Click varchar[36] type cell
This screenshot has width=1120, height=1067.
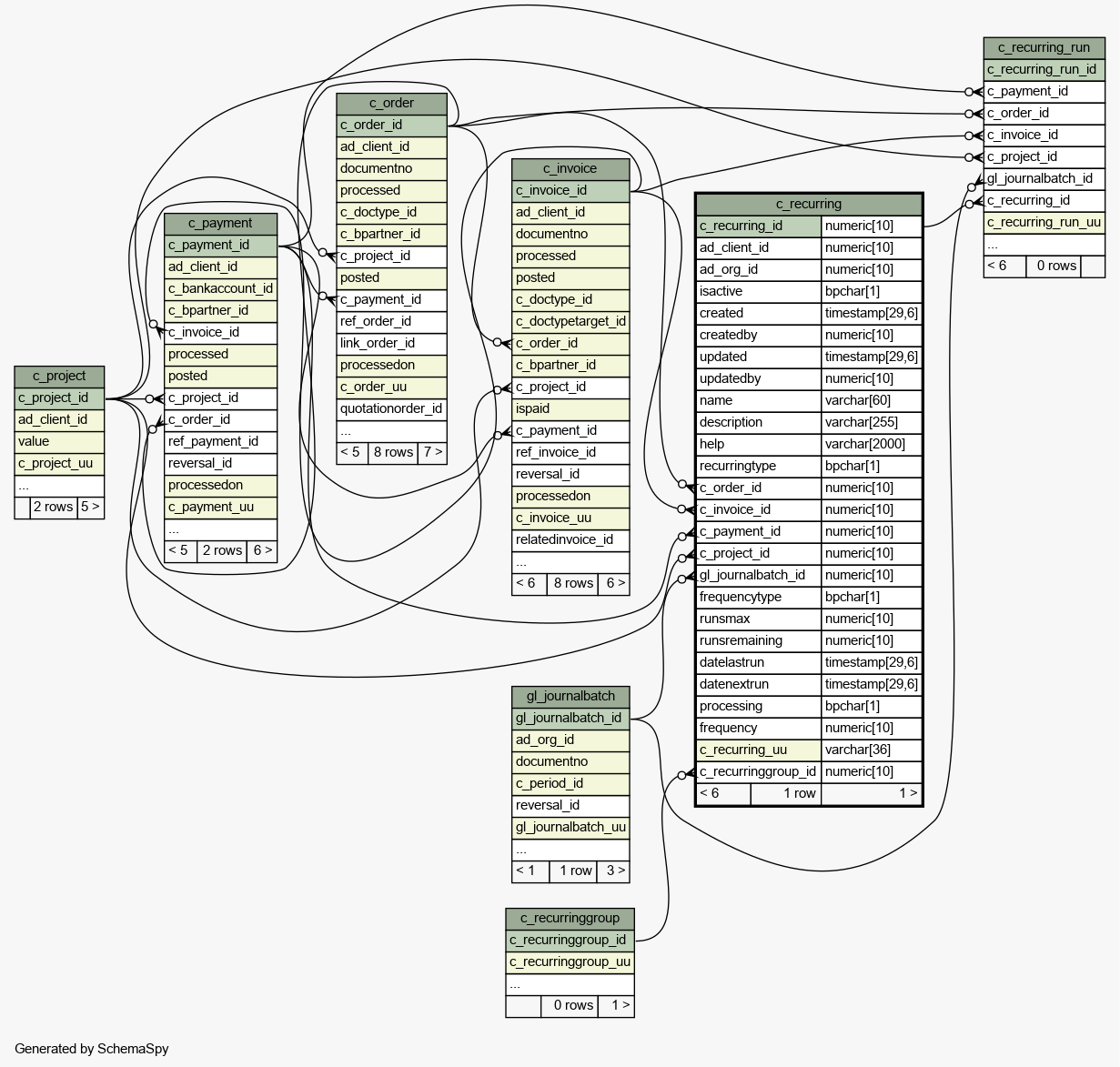(x=872, y=750)
